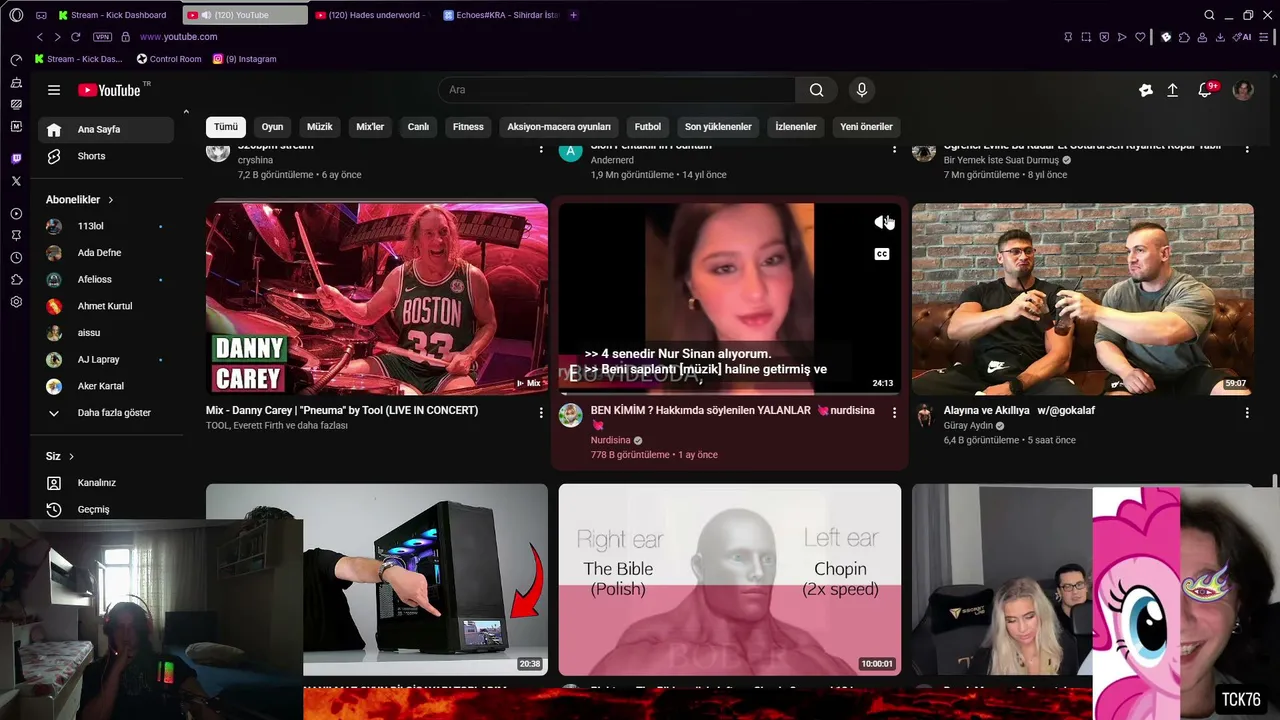Screen dimensions: 1280x720
Task: Open the Bible and Chopin video thumbnail
Action: point(730,580)
